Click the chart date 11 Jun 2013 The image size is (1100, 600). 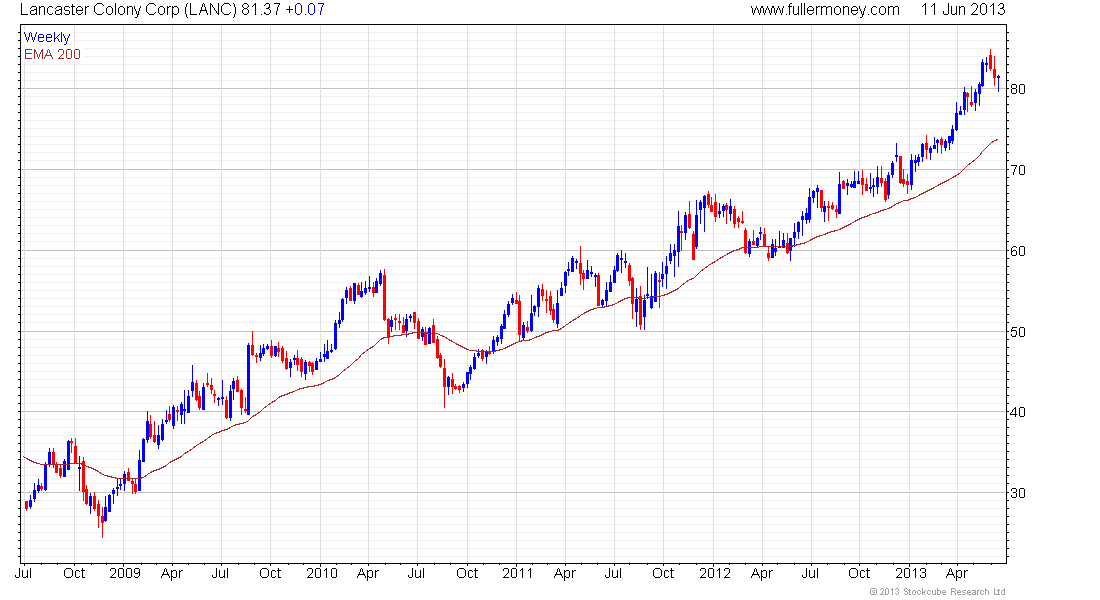point(962,10)
